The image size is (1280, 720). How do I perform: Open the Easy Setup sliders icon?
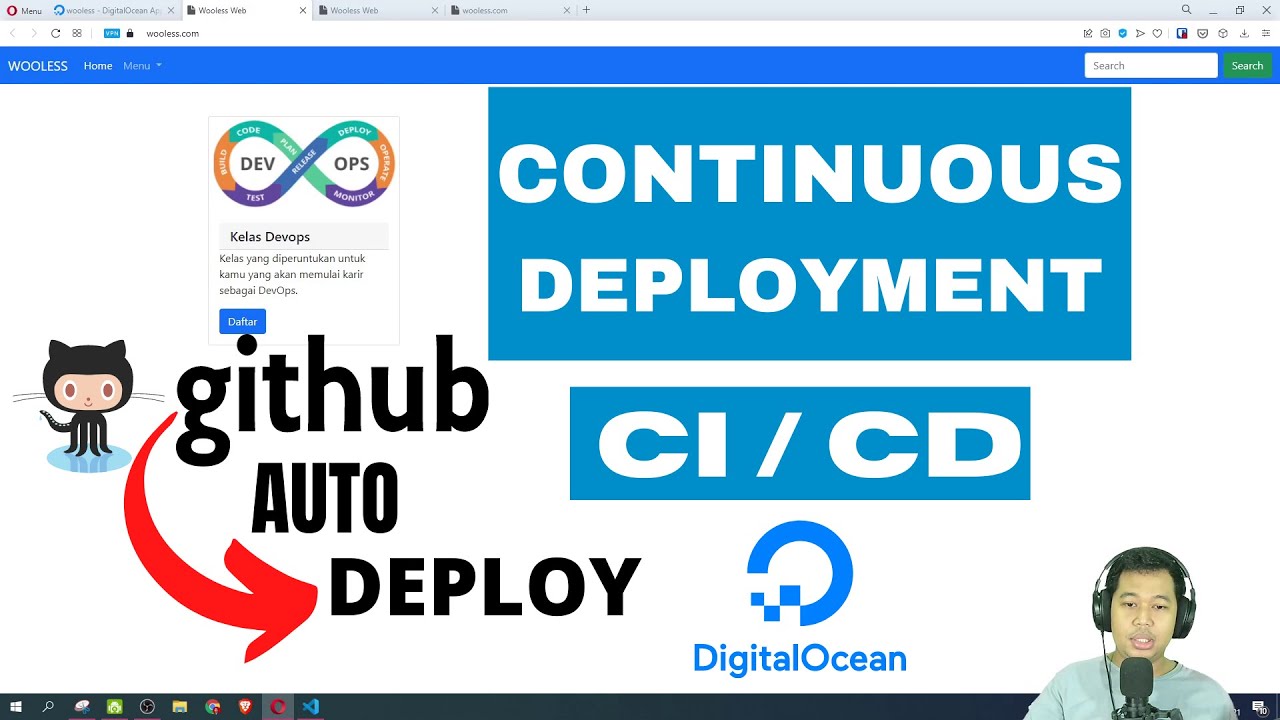click(1264, 33)
